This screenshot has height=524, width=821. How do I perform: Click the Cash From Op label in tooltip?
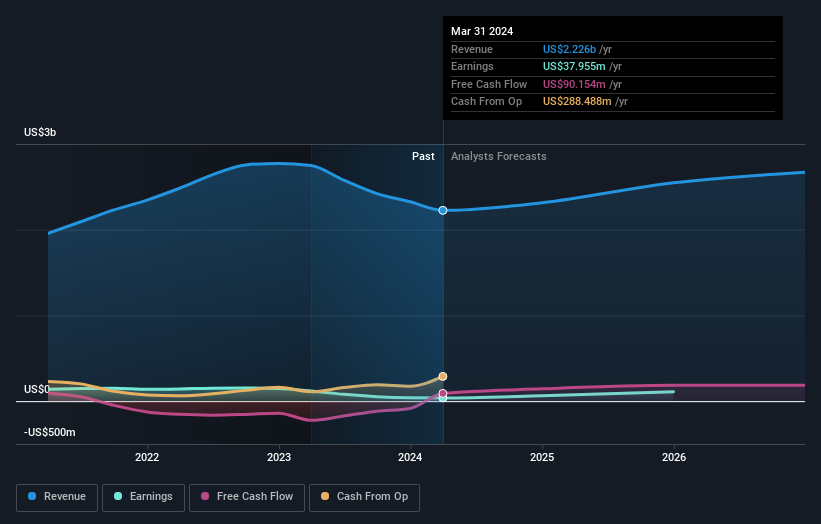click(486, 102)
